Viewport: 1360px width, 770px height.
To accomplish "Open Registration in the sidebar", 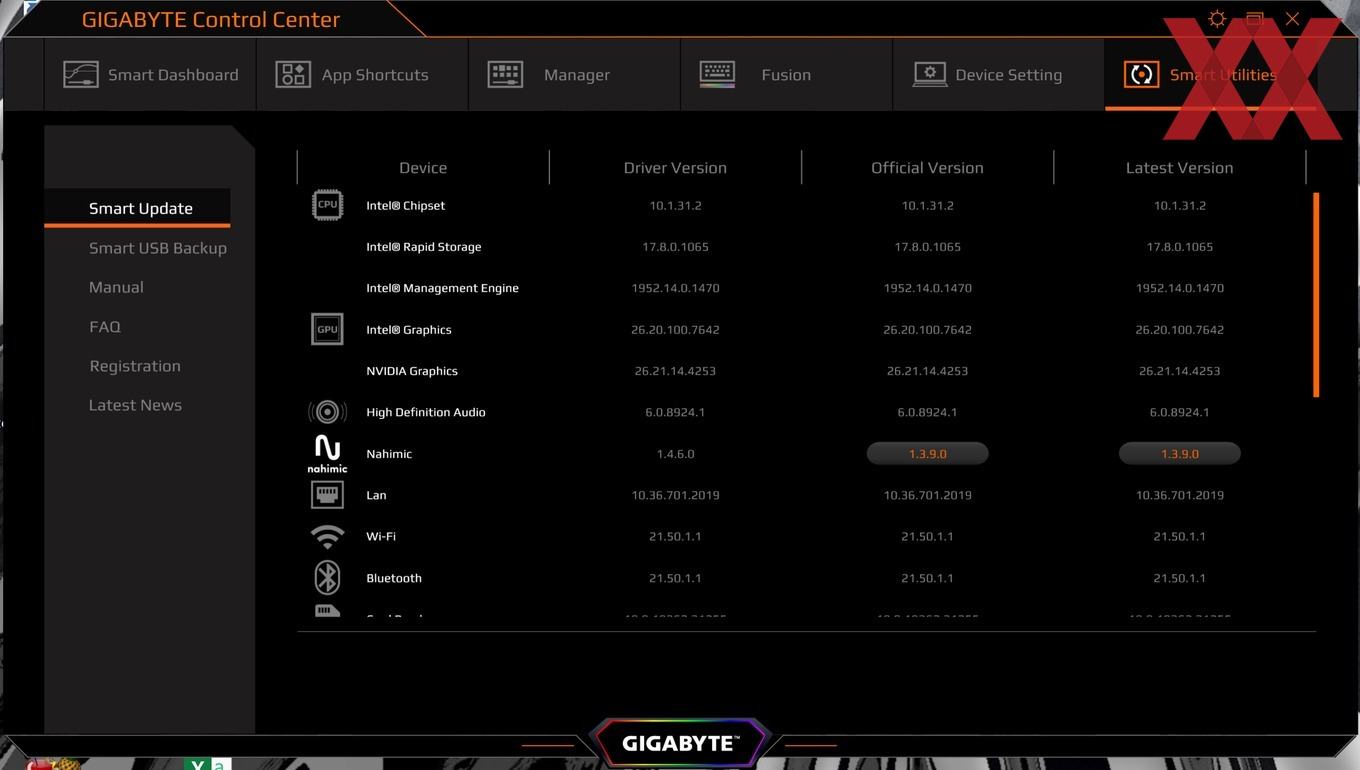I will (135, 366).
